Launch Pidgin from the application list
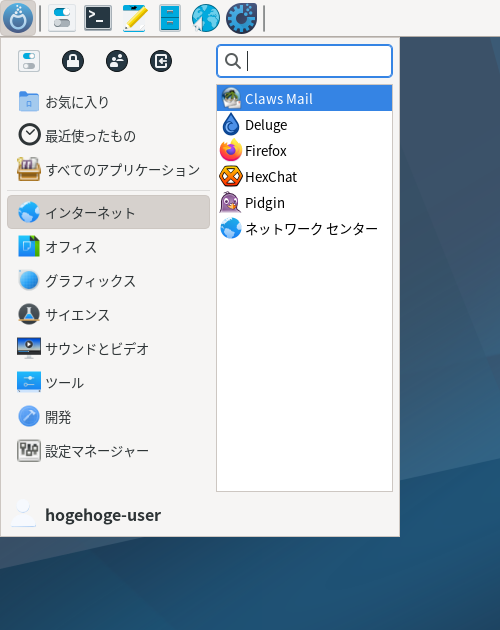Screen dimensions: 500x630 pyautogui.click(x=304, y=202)
